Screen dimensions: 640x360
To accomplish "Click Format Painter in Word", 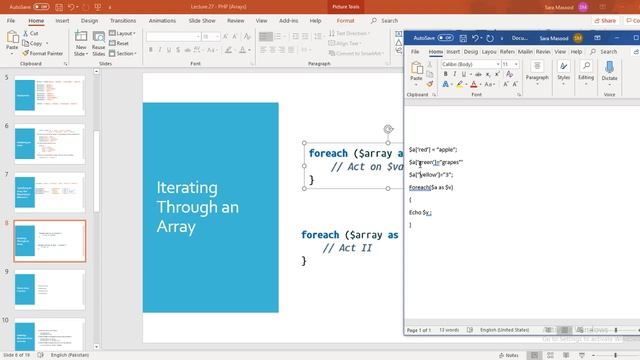I will 430,84.
